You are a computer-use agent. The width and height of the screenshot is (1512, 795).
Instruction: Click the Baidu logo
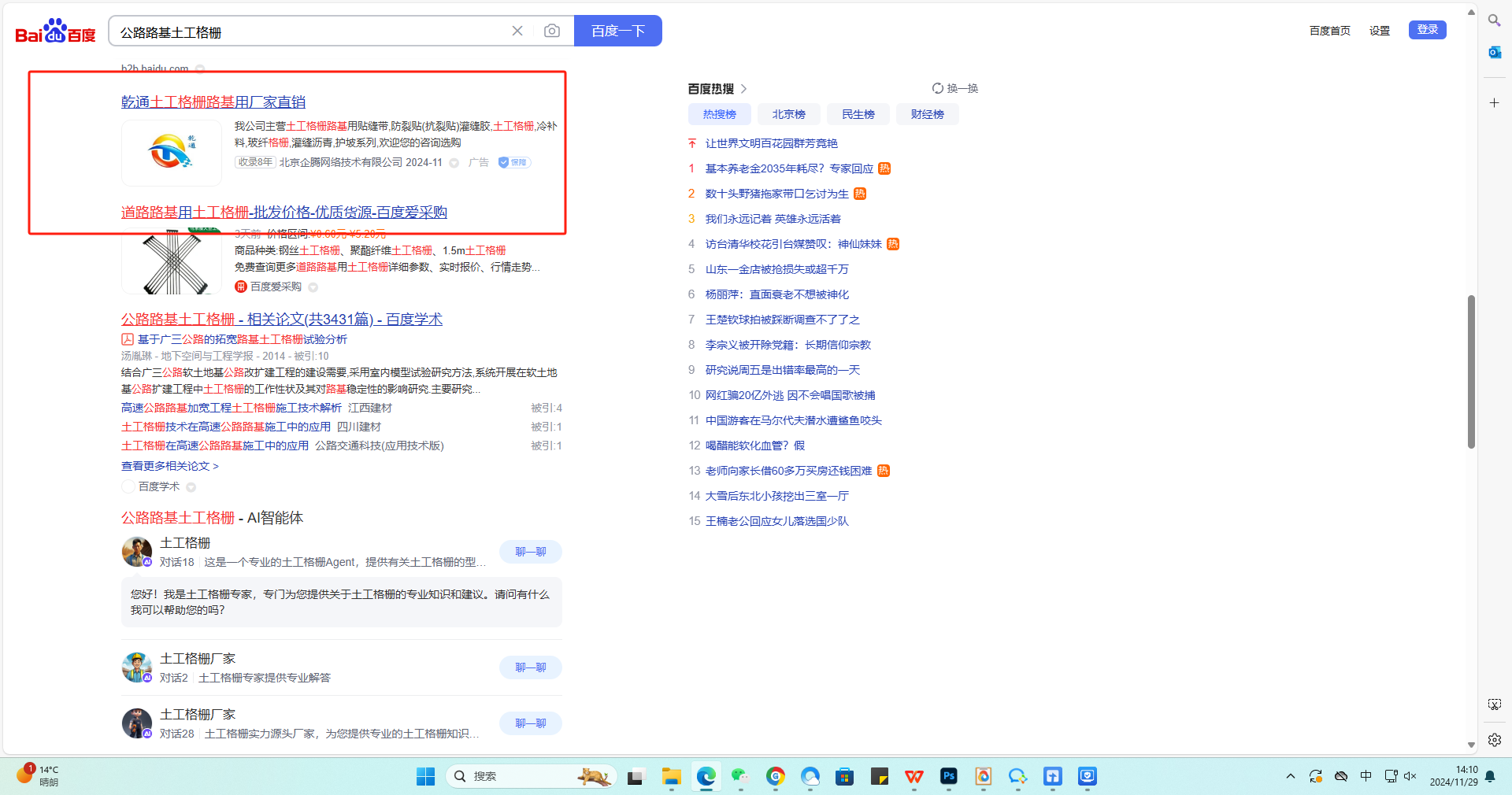point(55,31)
